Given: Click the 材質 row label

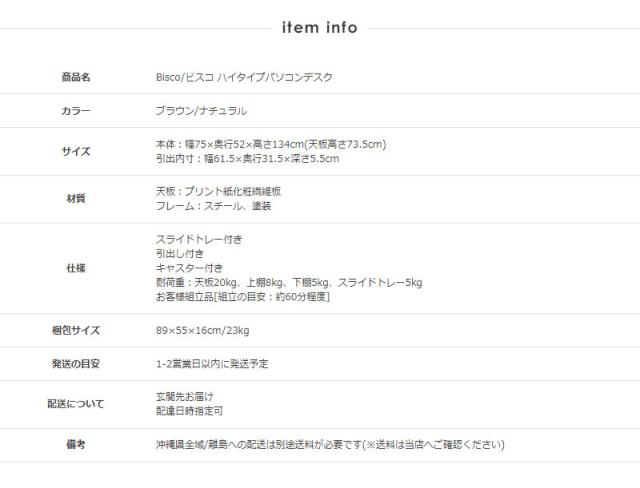Looking at the screenshot, I should coord(75,198).
